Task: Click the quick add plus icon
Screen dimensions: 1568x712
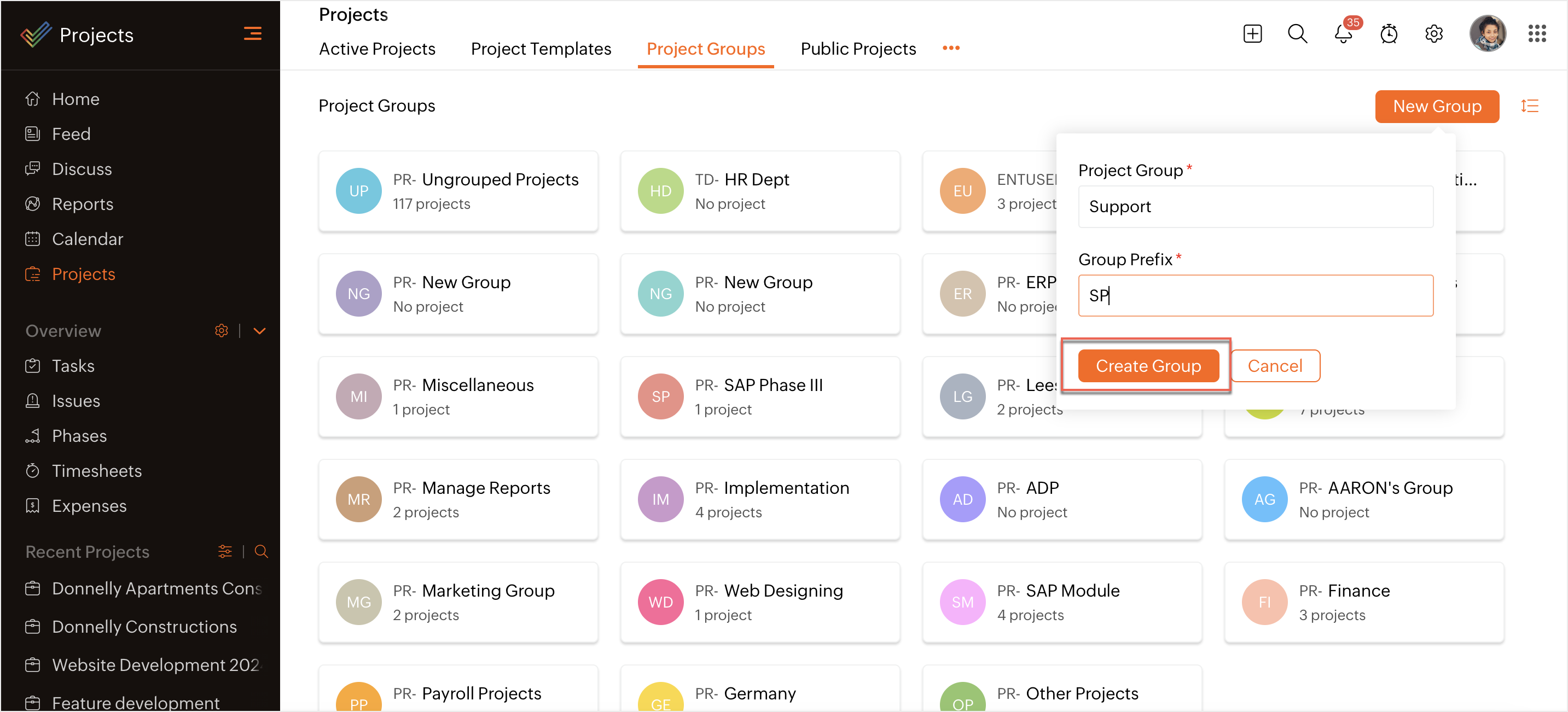Action: point(1252,33)
